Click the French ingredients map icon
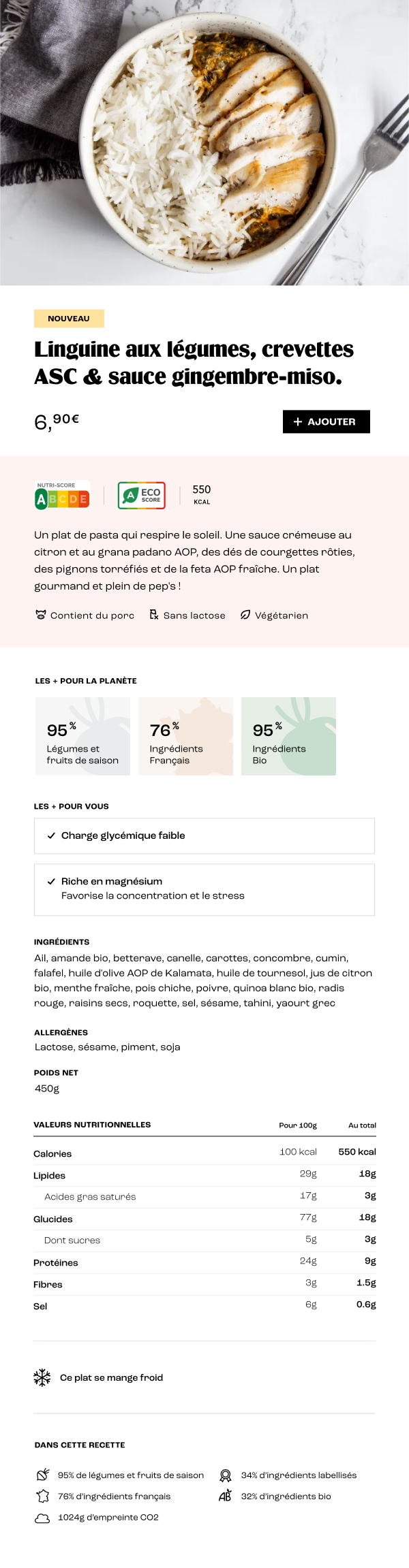 click(42, 1496)
